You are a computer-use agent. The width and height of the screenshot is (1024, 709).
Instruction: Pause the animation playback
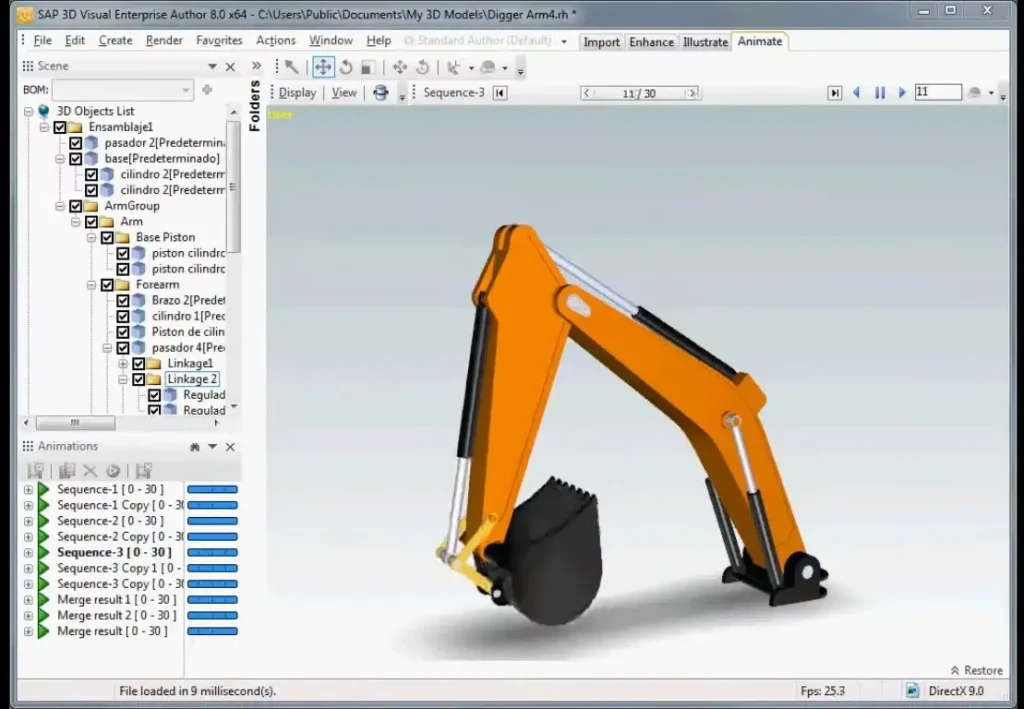click(x=880, y=93)
